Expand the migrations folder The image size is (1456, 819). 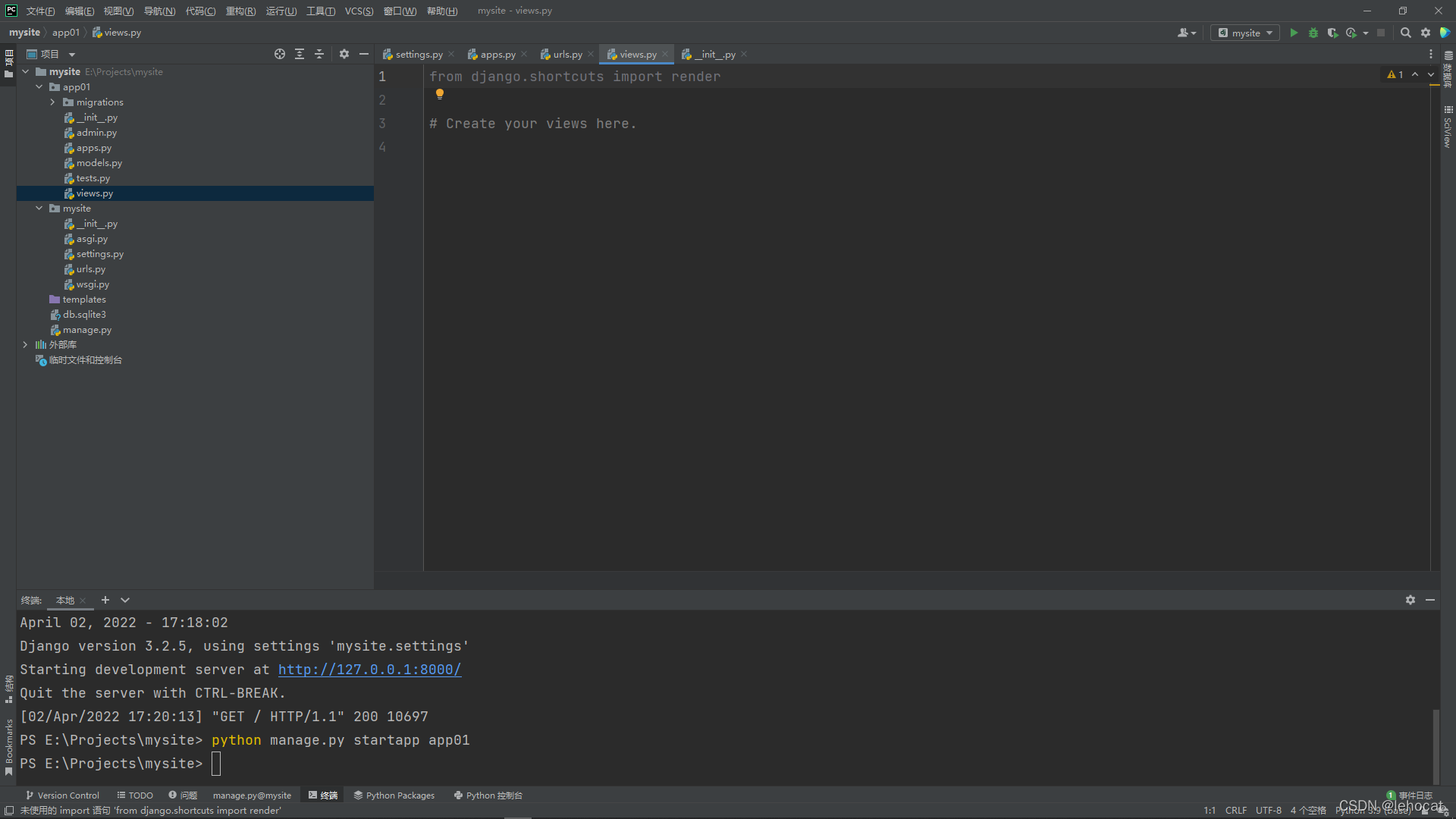[52, 102]
